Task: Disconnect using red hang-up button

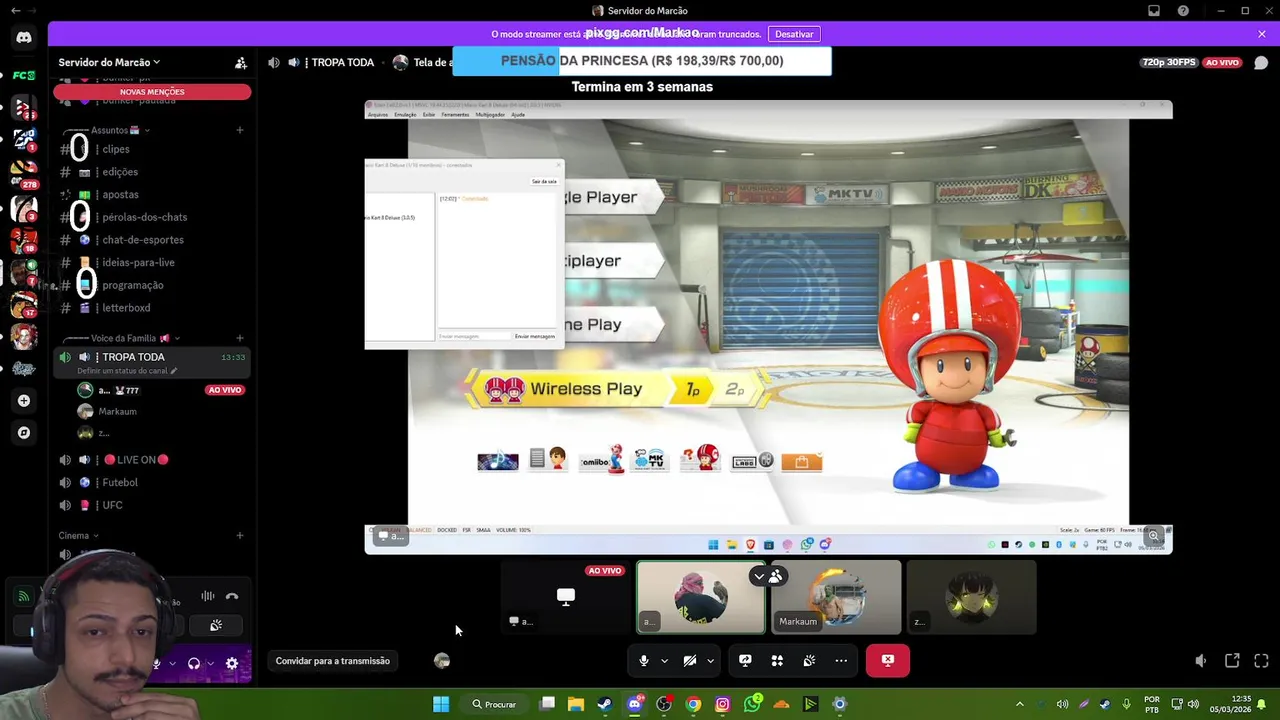Action: [888, 660]
